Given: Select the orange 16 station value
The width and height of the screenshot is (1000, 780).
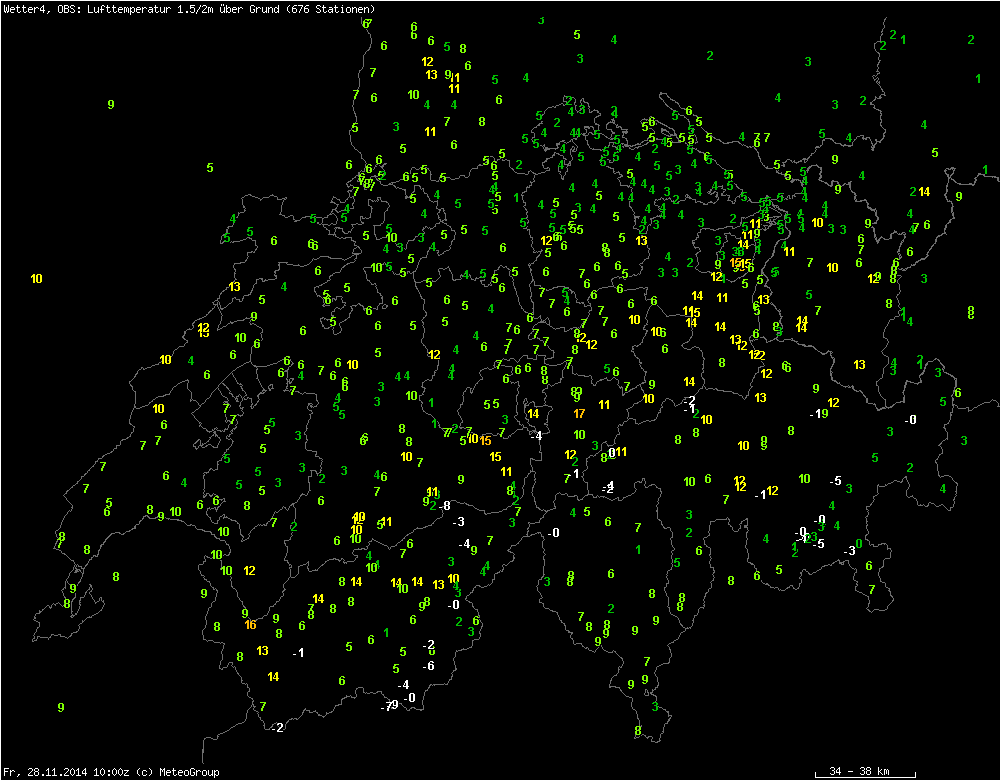Looking at the screenshot, I should pos(250,625).
